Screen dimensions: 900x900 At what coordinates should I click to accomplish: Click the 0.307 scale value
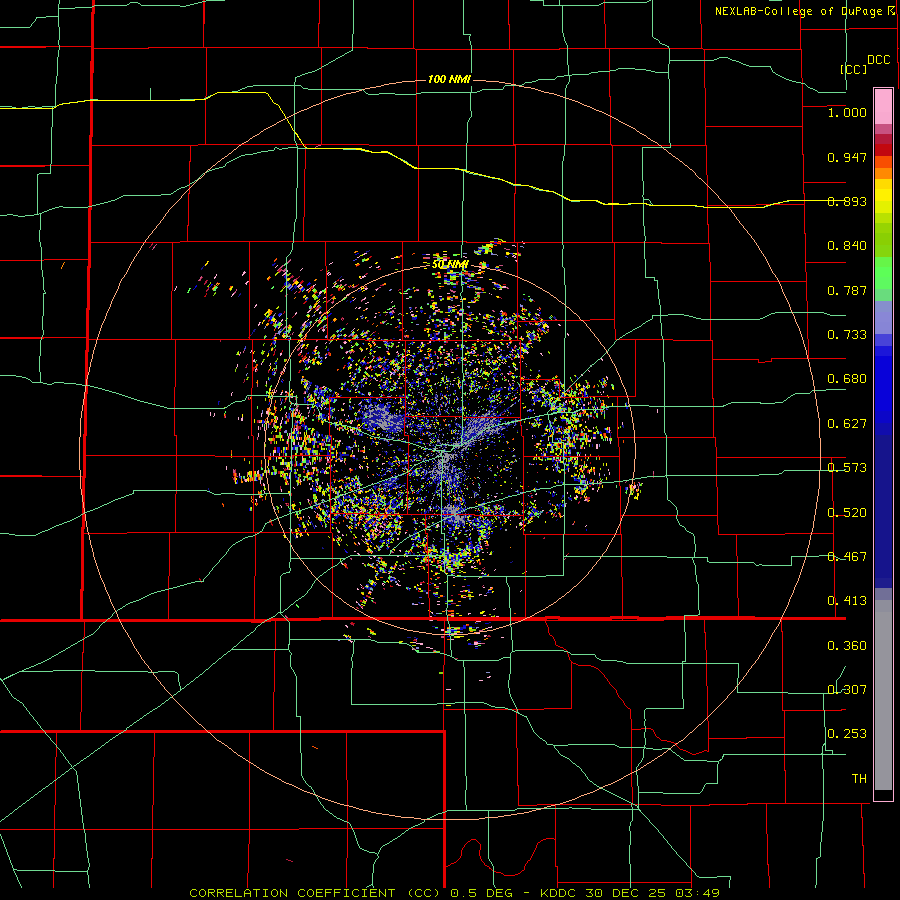[x=847, y=690]
